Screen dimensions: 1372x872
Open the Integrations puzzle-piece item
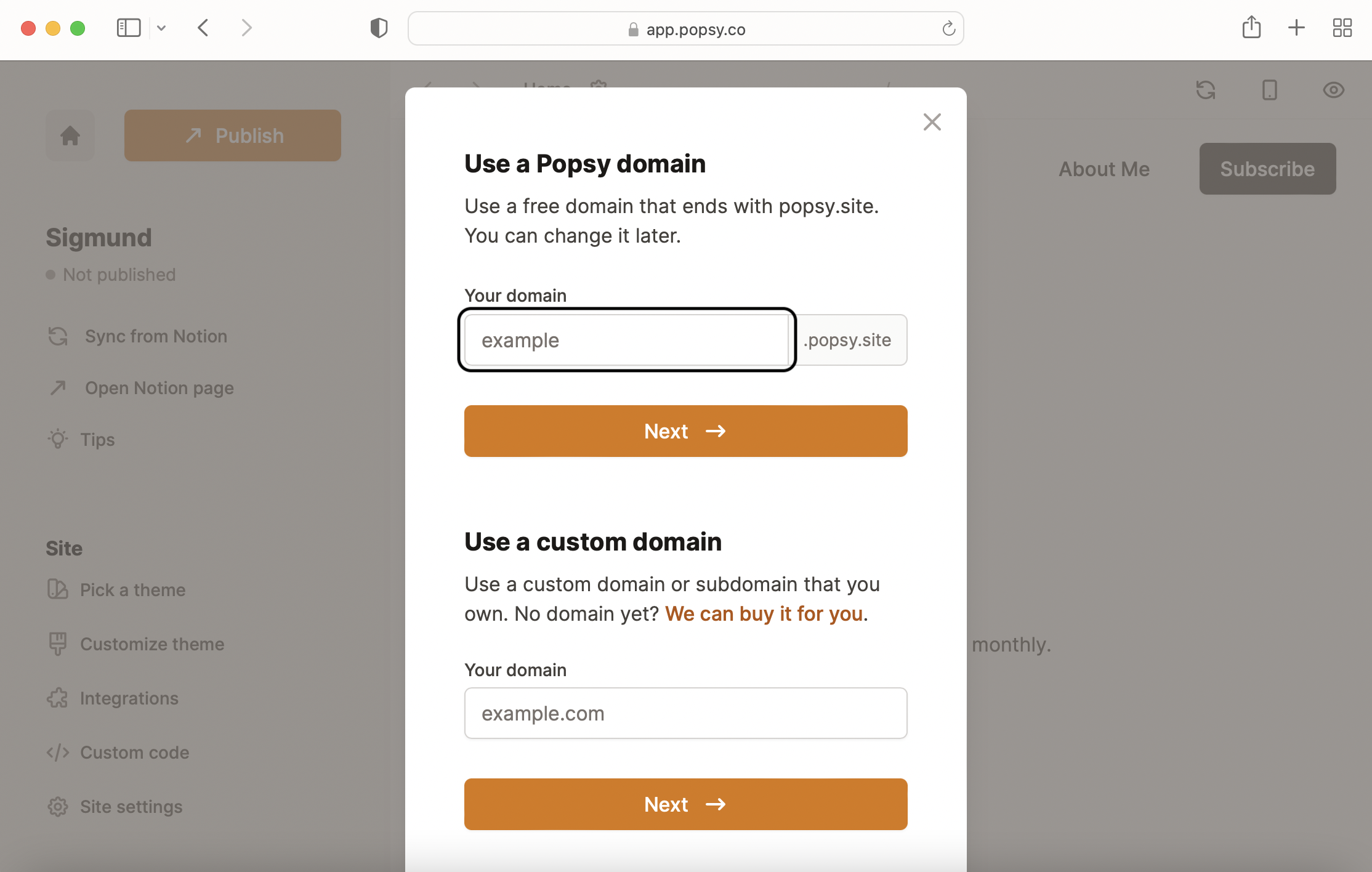129,698
